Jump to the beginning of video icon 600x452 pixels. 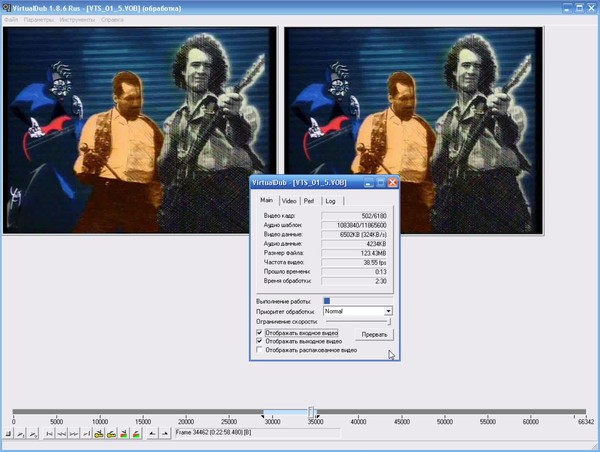pos(49,433)
